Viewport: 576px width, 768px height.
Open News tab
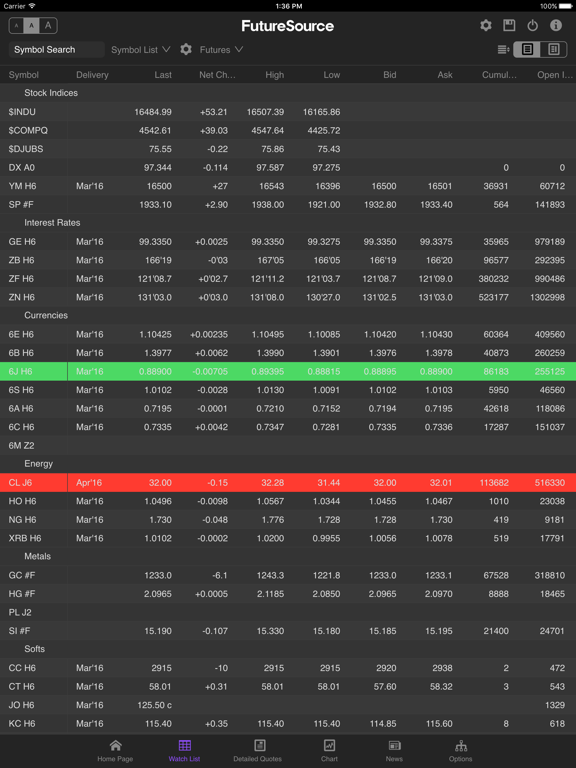coord(394,751)
